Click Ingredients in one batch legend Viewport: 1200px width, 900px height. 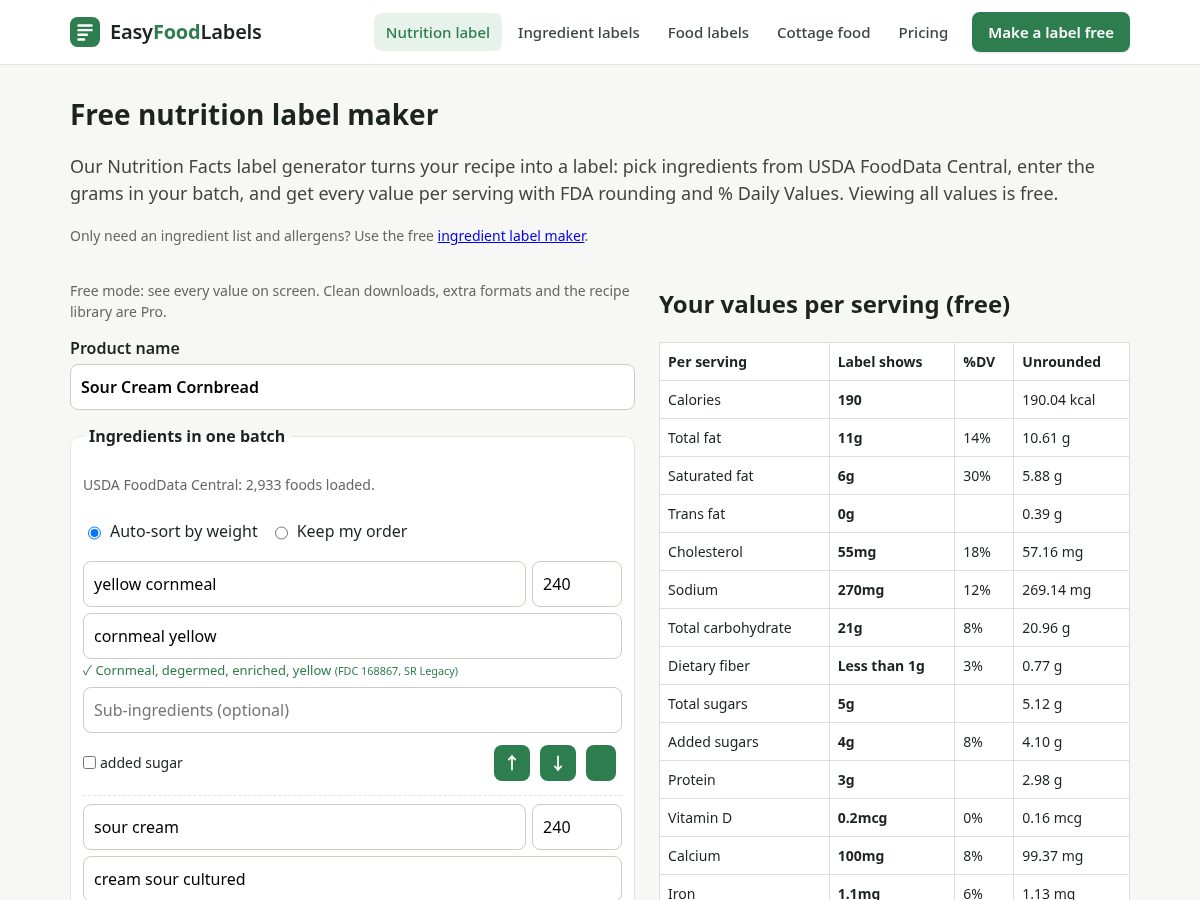coord(187,436)
